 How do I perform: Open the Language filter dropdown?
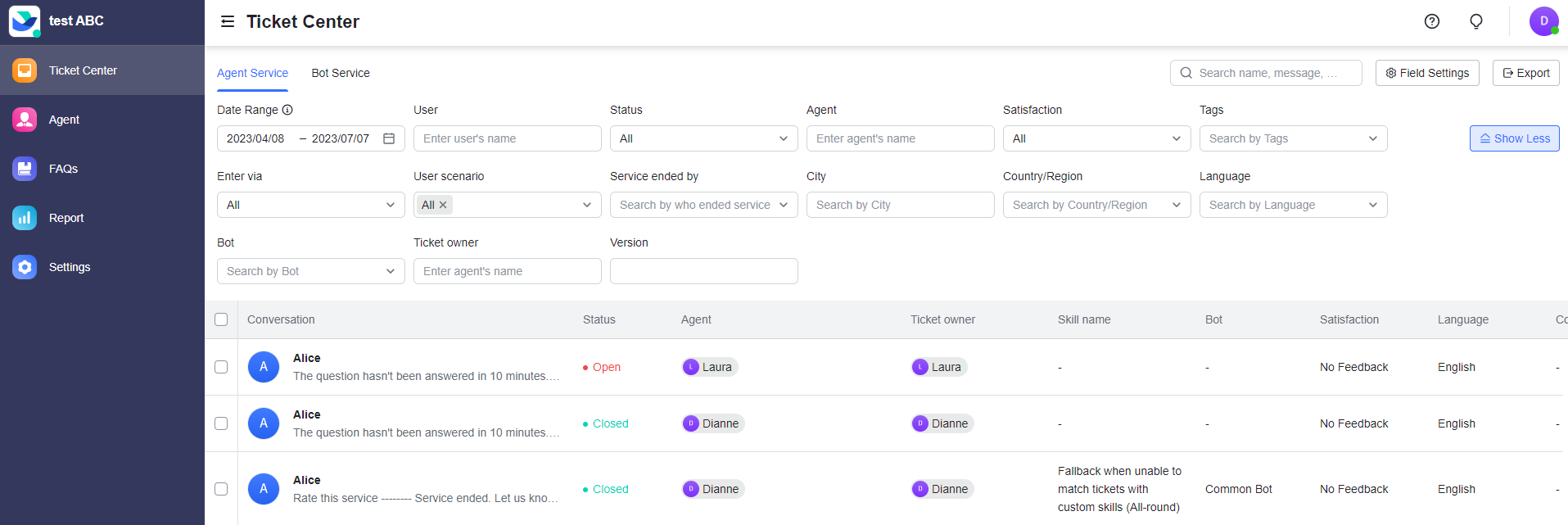coord(1294,205)
